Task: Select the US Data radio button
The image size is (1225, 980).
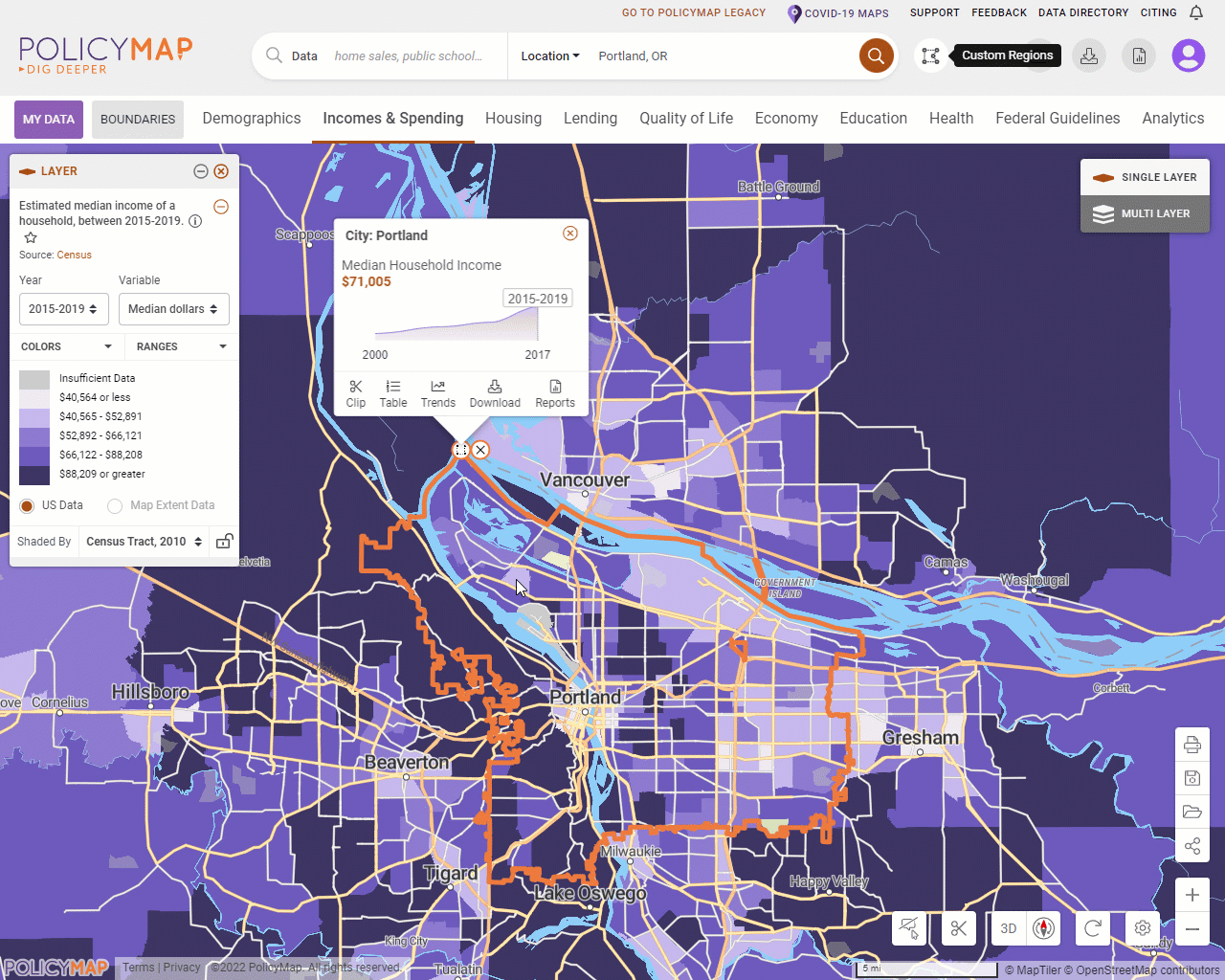Action: (27, 505)
